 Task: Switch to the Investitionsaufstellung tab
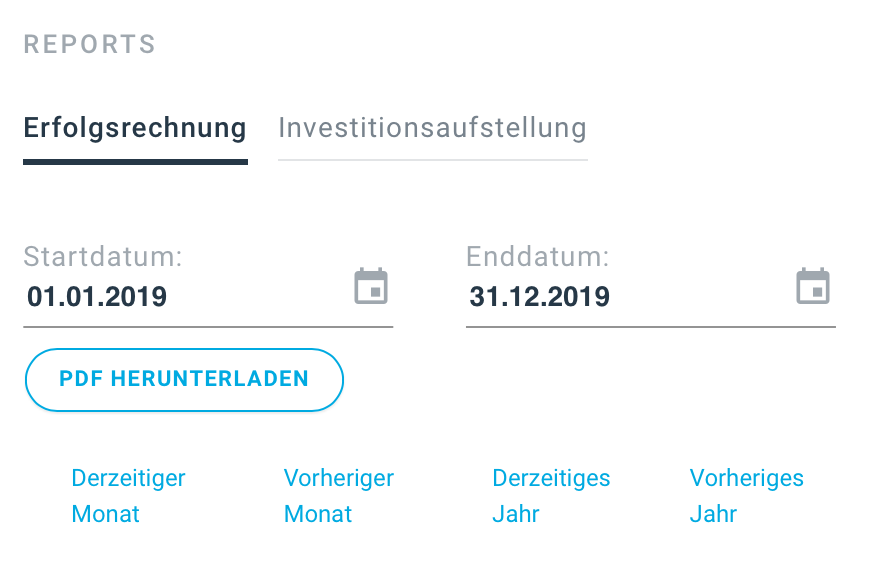tap(432, 128)
